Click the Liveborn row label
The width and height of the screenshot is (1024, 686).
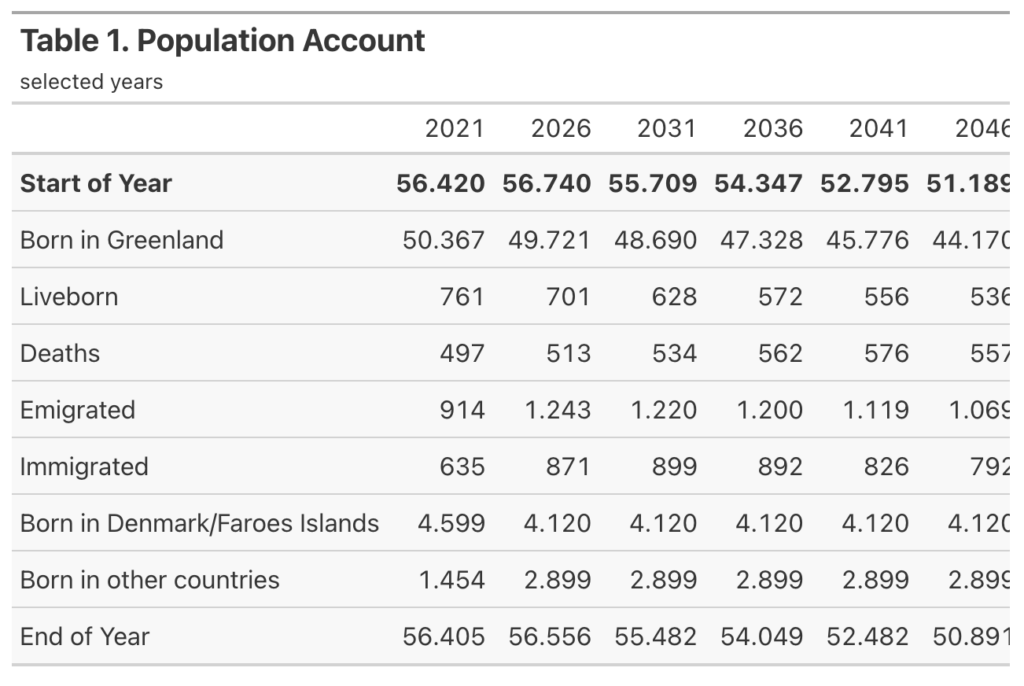pyautogui.click(x=69, y=297)
